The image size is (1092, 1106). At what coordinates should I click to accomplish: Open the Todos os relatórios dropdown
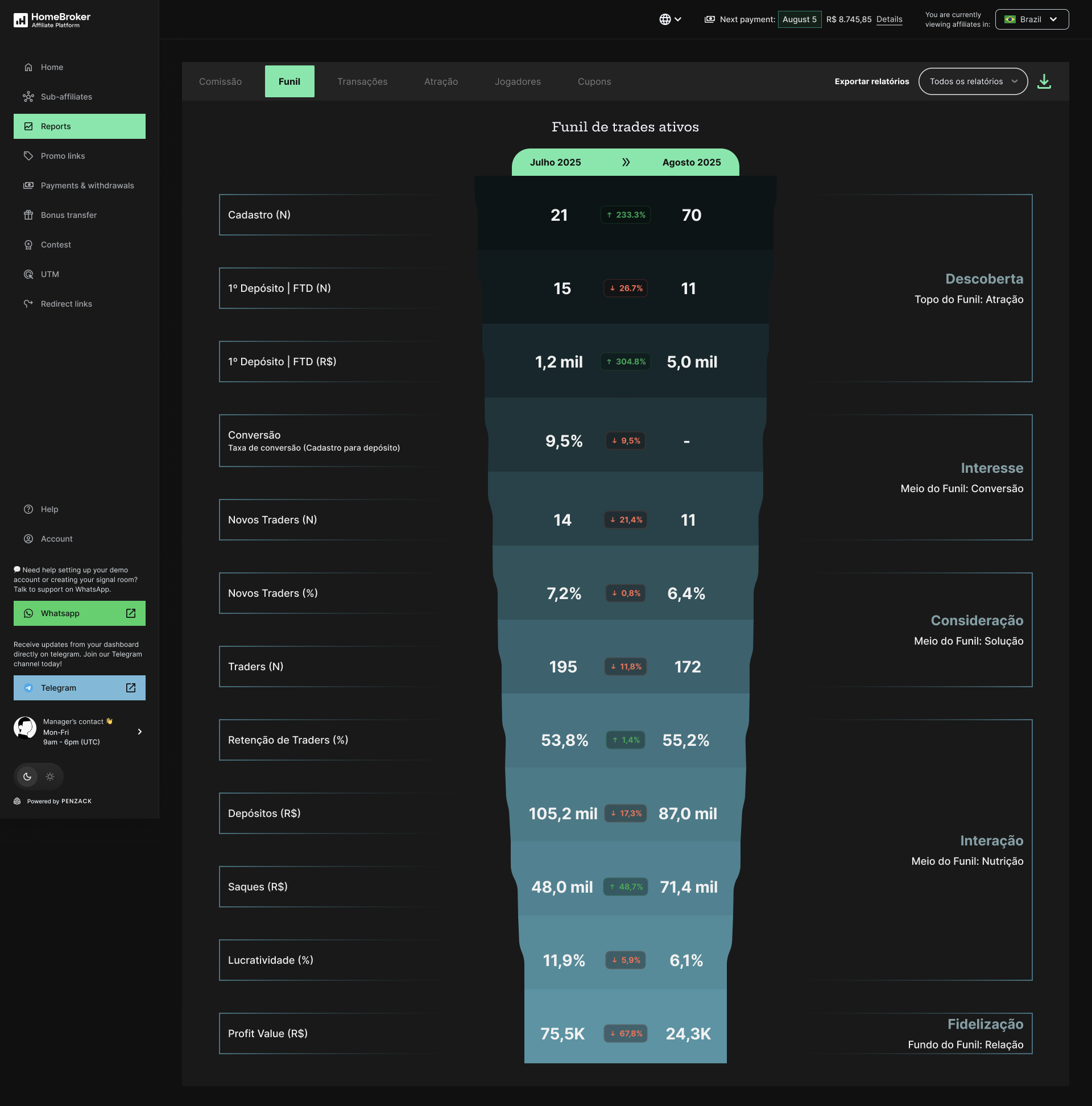[x=973, y=81]
